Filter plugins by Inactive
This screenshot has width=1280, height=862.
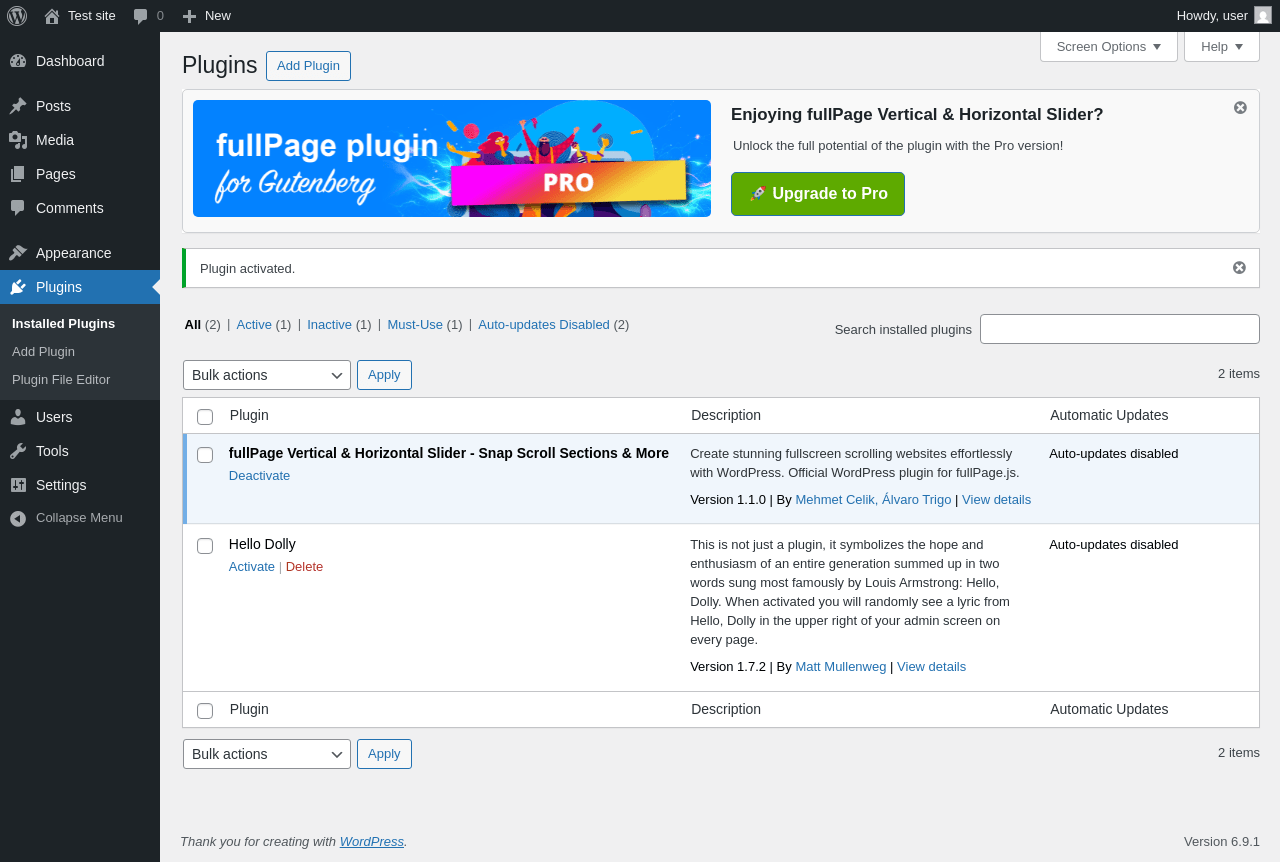coord(329,325)
